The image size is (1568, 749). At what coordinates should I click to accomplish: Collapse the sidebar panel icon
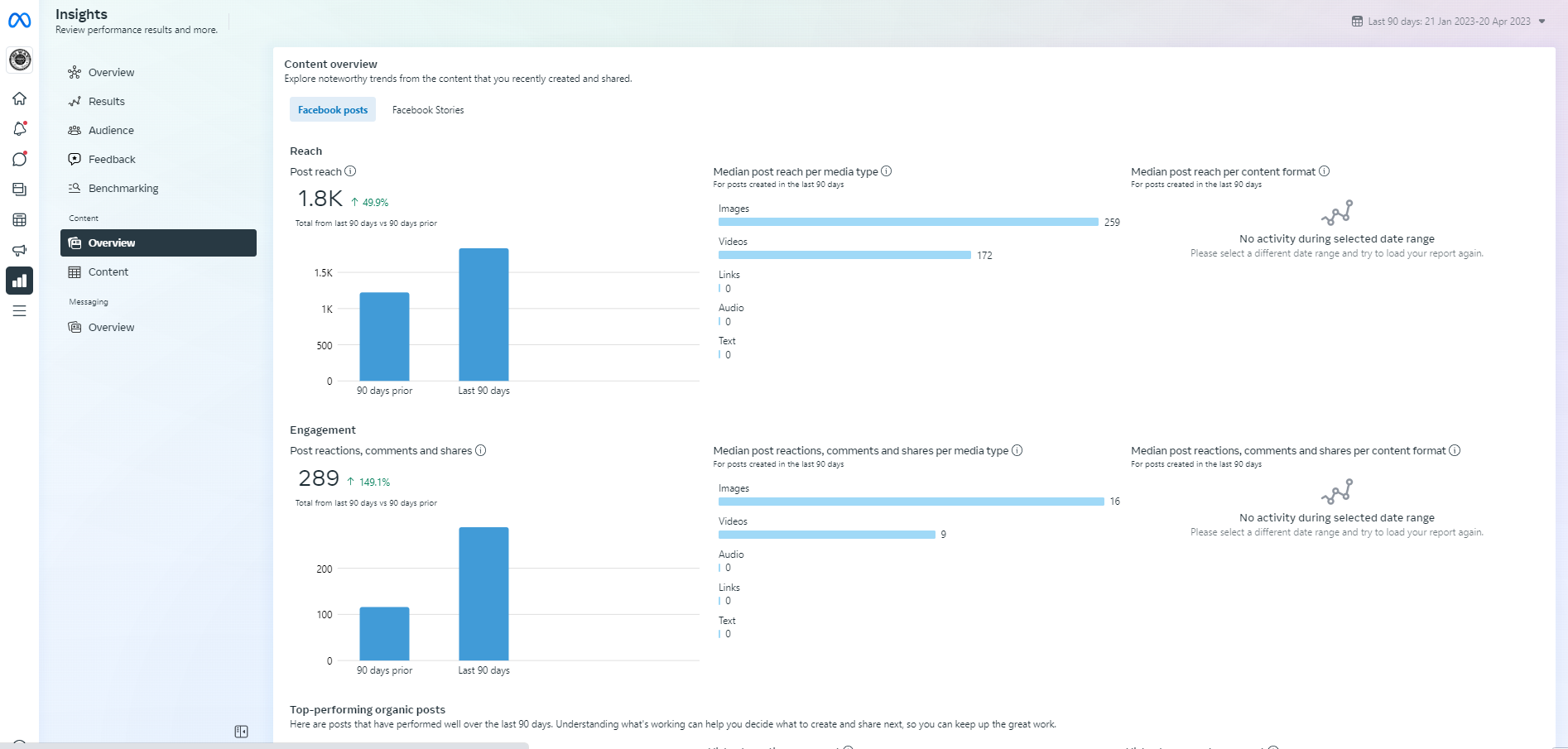click(241, 732)
